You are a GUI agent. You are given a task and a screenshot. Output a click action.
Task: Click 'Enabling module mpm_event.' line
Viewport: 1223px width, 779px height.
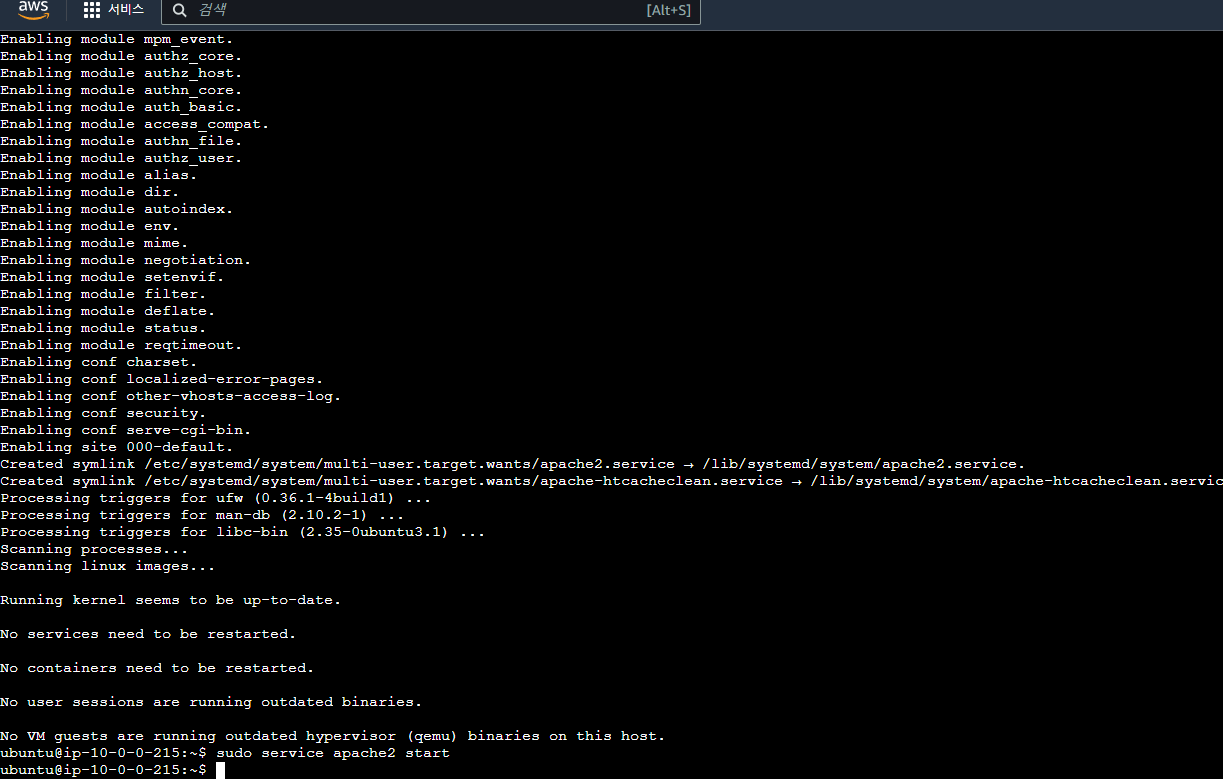(117, 39)
